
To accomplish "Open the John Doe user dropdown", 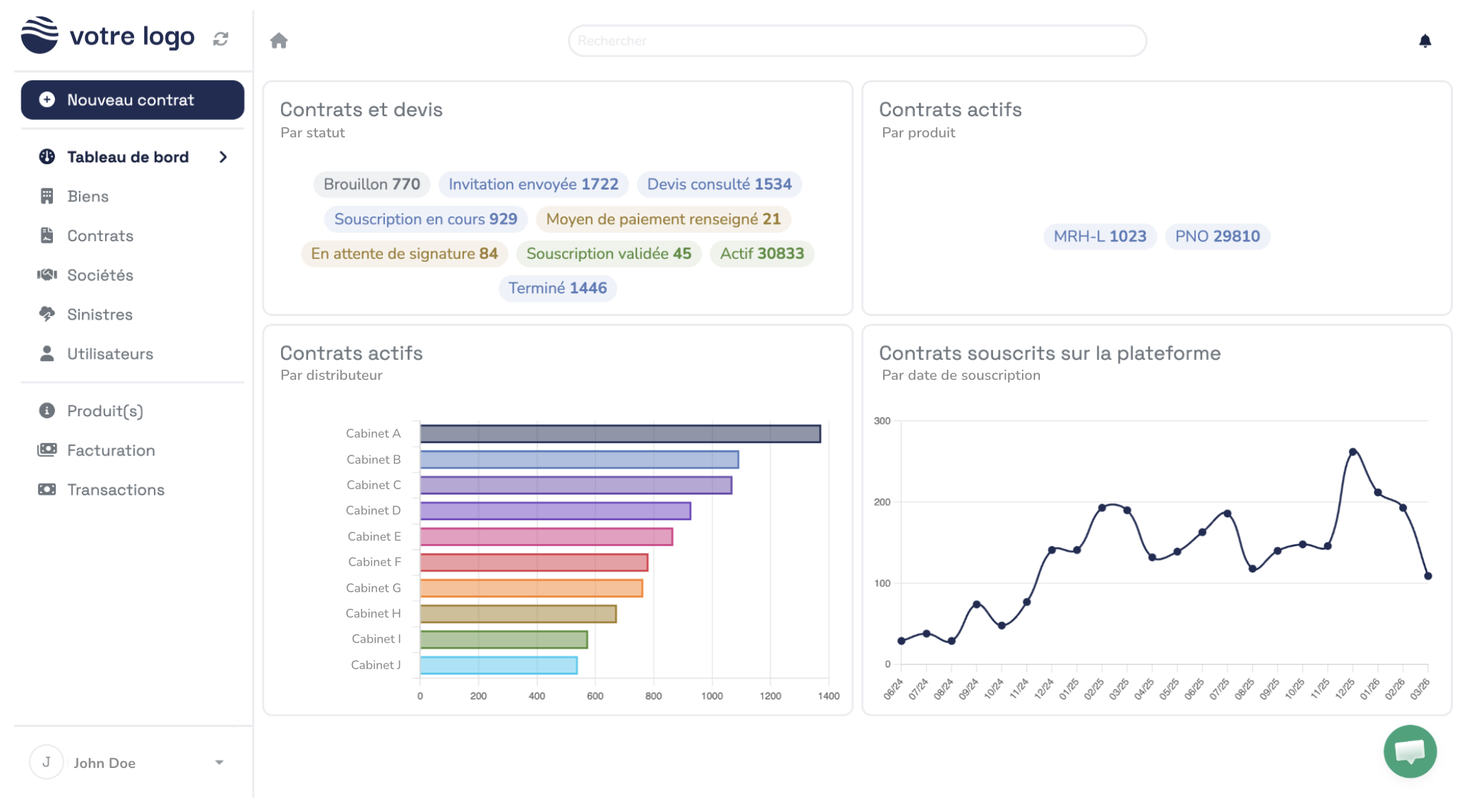I will coord(219,763).
